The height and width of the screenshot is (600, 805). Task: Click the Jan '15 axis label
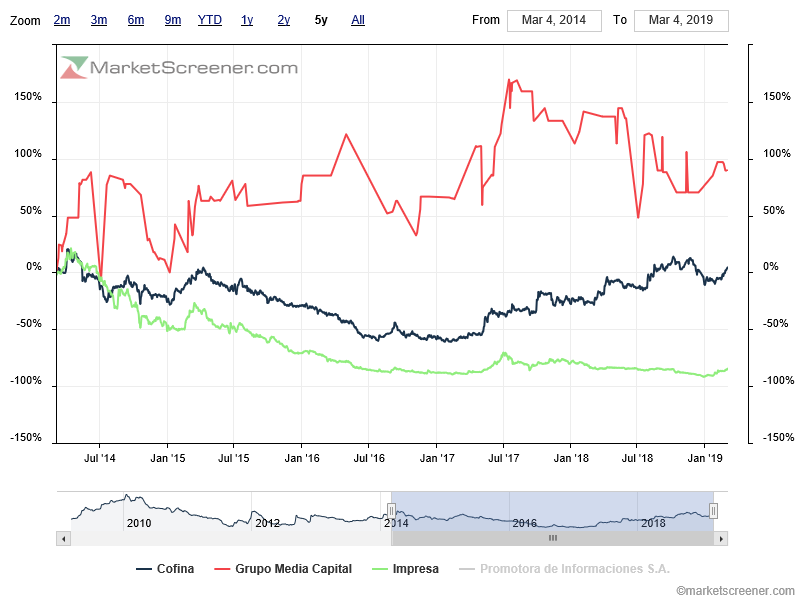coord(167,458)
